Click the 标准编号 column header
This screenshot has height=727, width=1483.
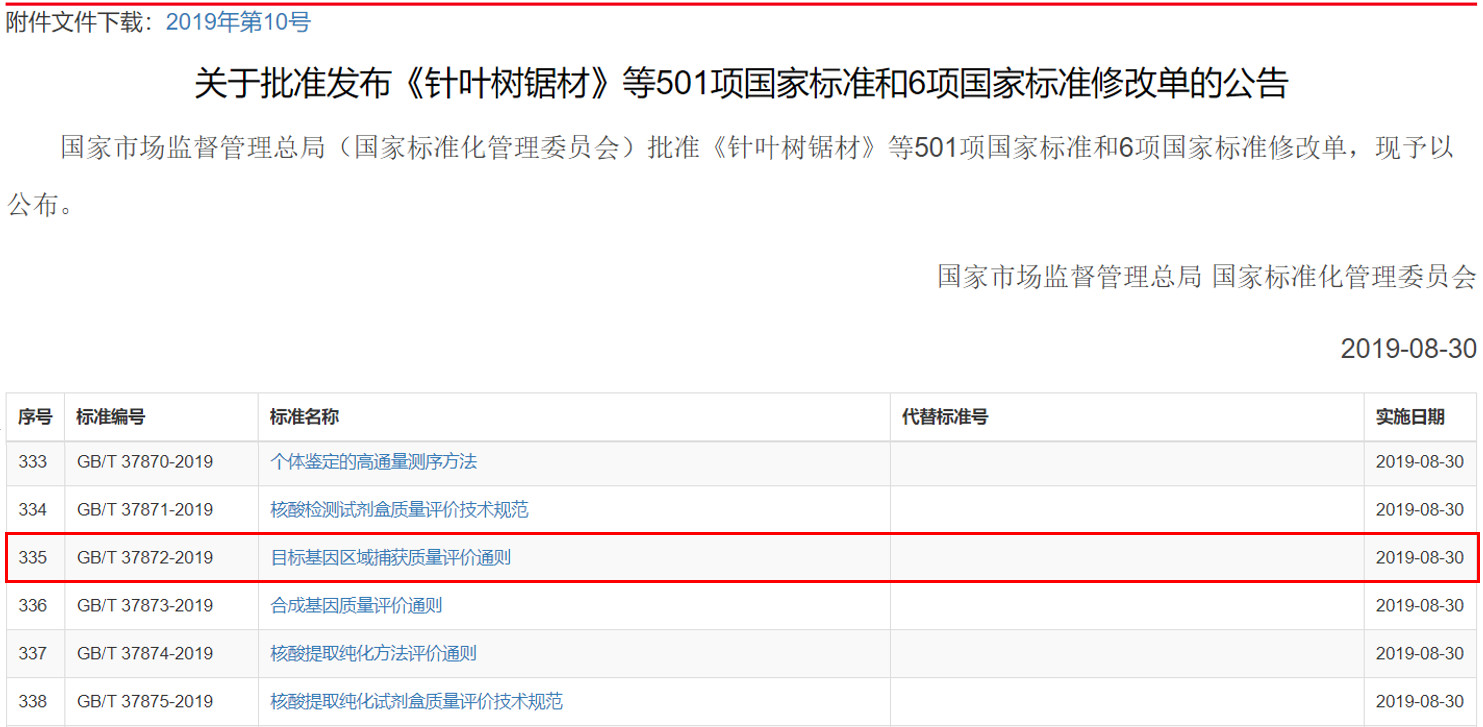pos(110,417)
